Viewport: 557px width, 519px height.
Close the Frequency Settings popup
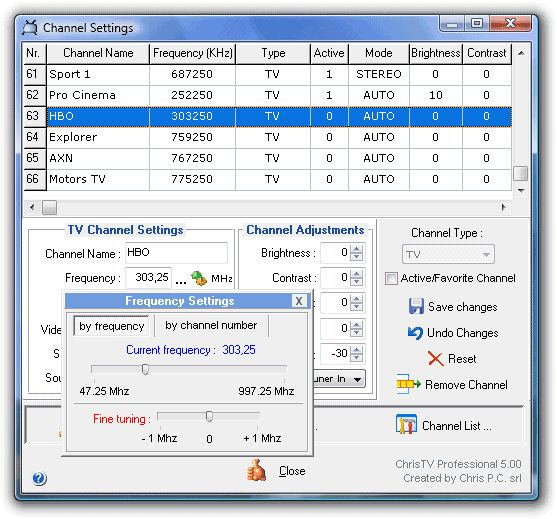(x=299, y=301)
